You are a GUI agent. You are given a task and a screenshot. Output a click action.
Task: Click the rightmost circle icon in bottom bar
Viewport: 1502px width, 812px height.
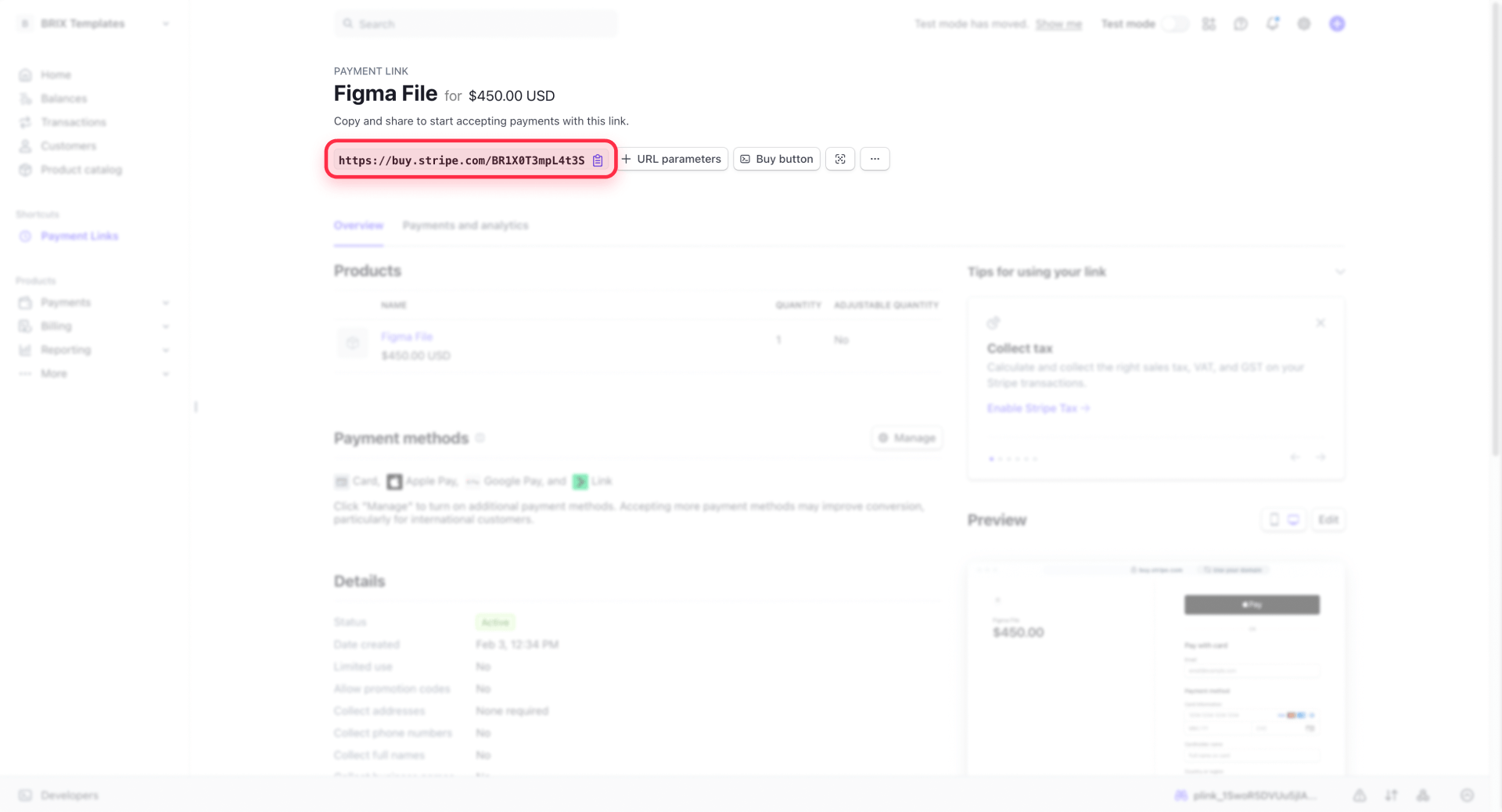1467,796
